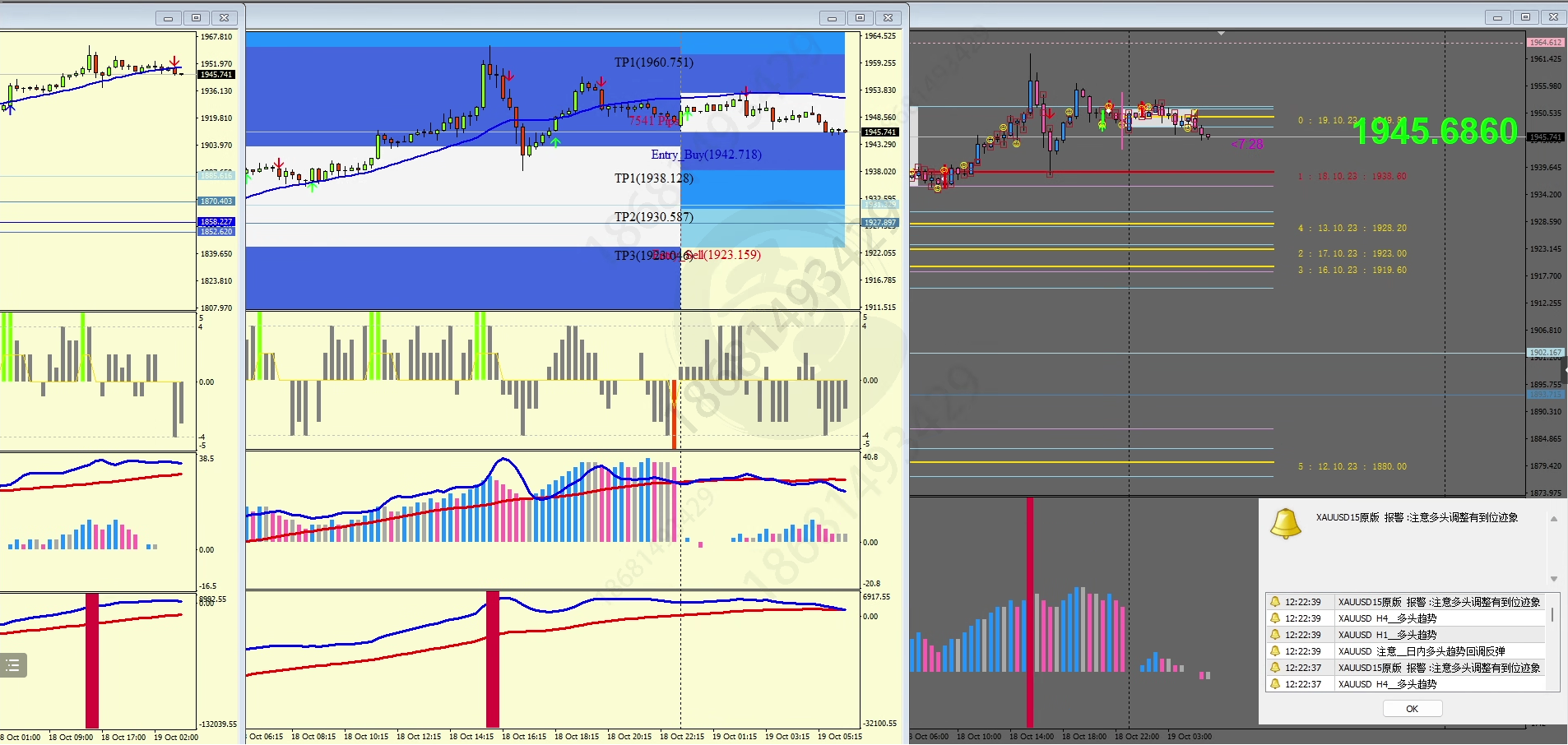Click the red '1 : 18.10.23 : 1938.60' label
1568x745 pixels.
click(1352, 176)
